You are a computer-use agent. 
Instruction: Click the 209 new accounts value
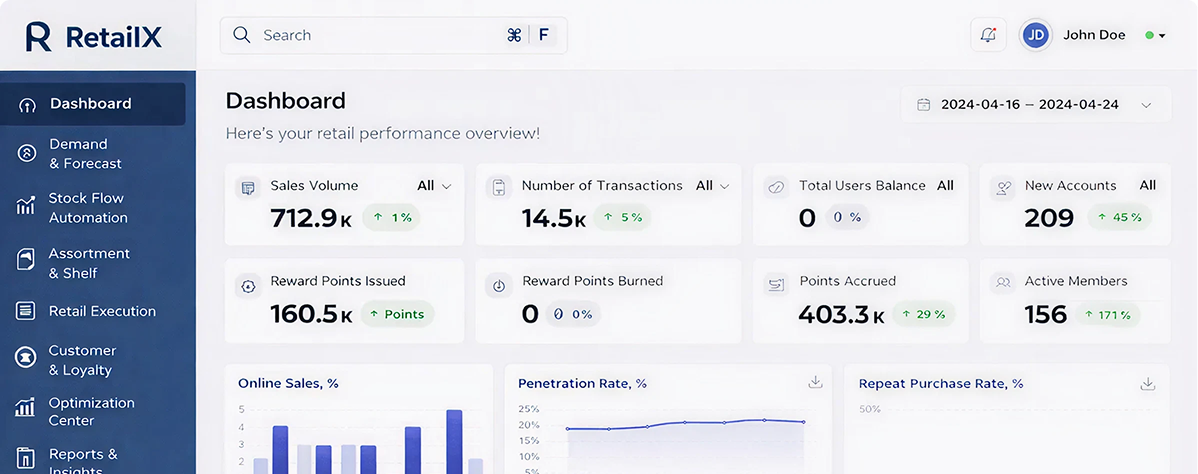click(1049, 219)
